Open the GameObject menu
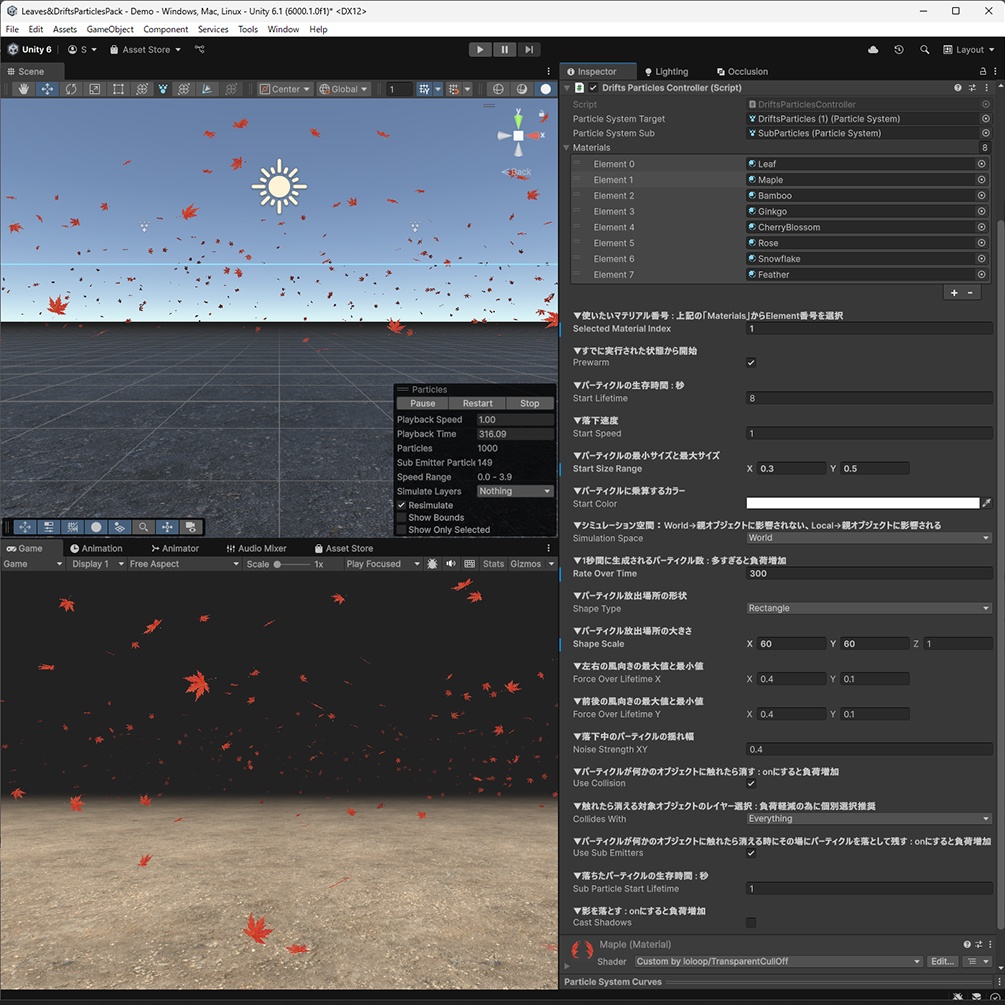The image size is (1005, 1005). (x=110, y=29)
